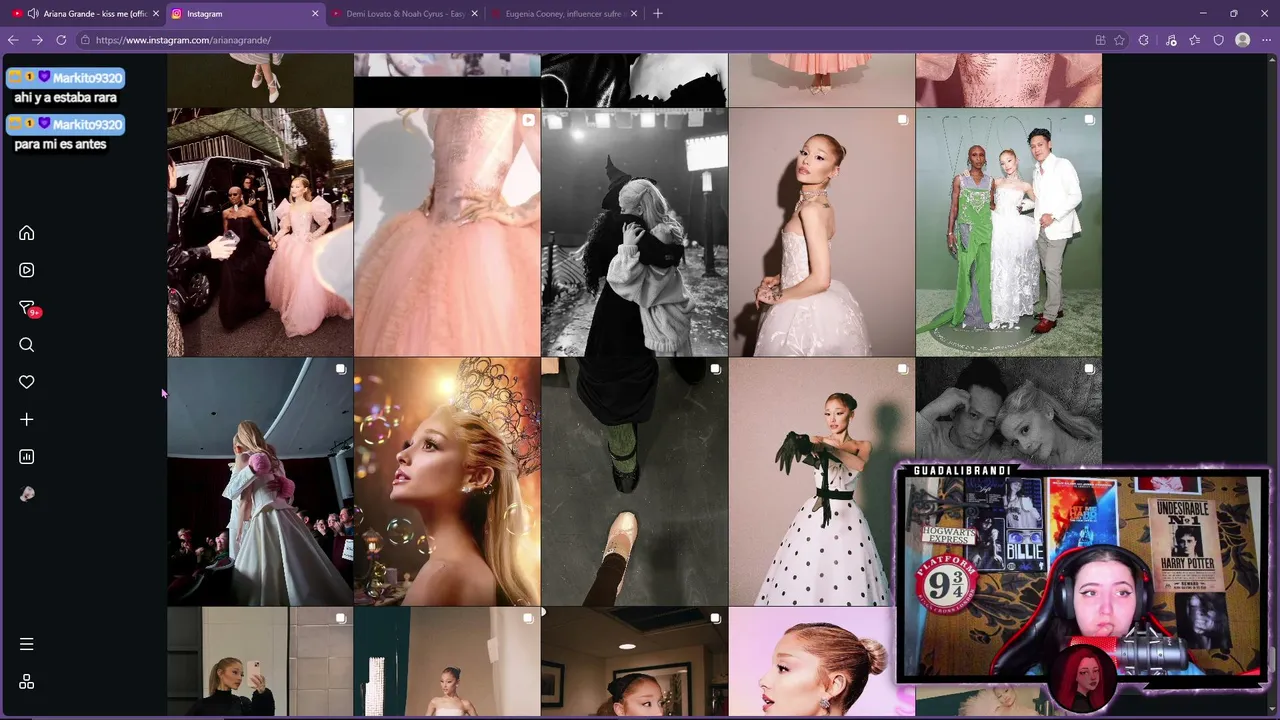This screenshot has width=1280, height=720.
Task: Open post with three people on green carpet
Action: 1008,232
